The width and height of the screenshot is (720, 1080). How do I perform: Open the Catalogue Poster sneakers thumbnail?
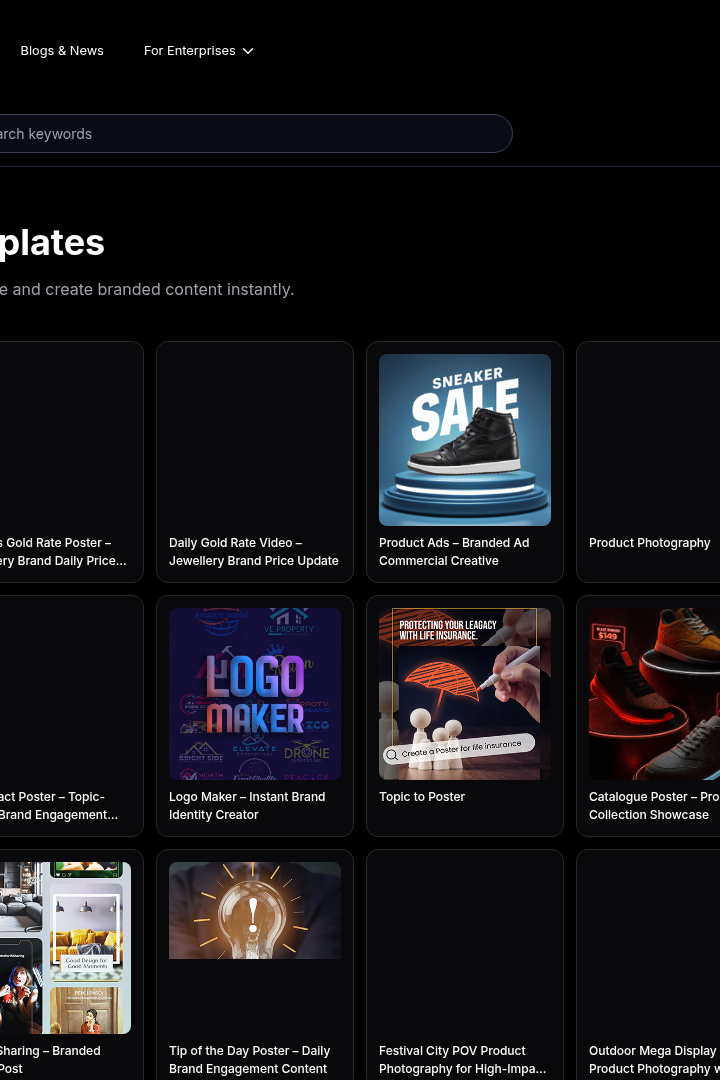click(x=655, y=694)
